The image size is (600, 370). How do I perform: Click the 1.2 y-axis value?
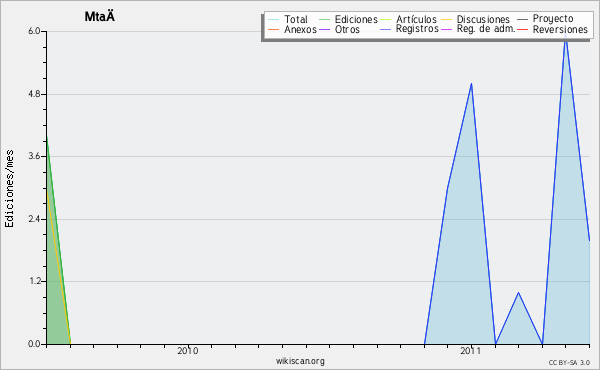point(34,281)
